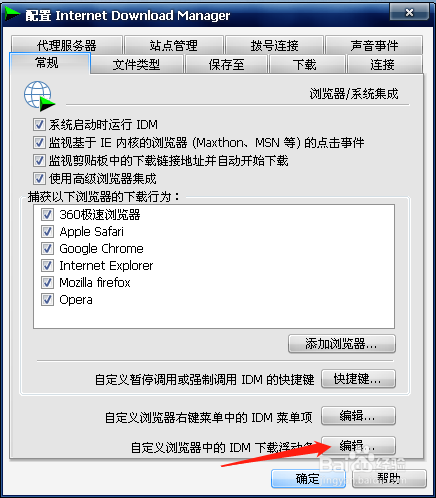This screenshot has height=498, width=436.
Task: Open the 声音事件 tab
Action: (374, 45)
